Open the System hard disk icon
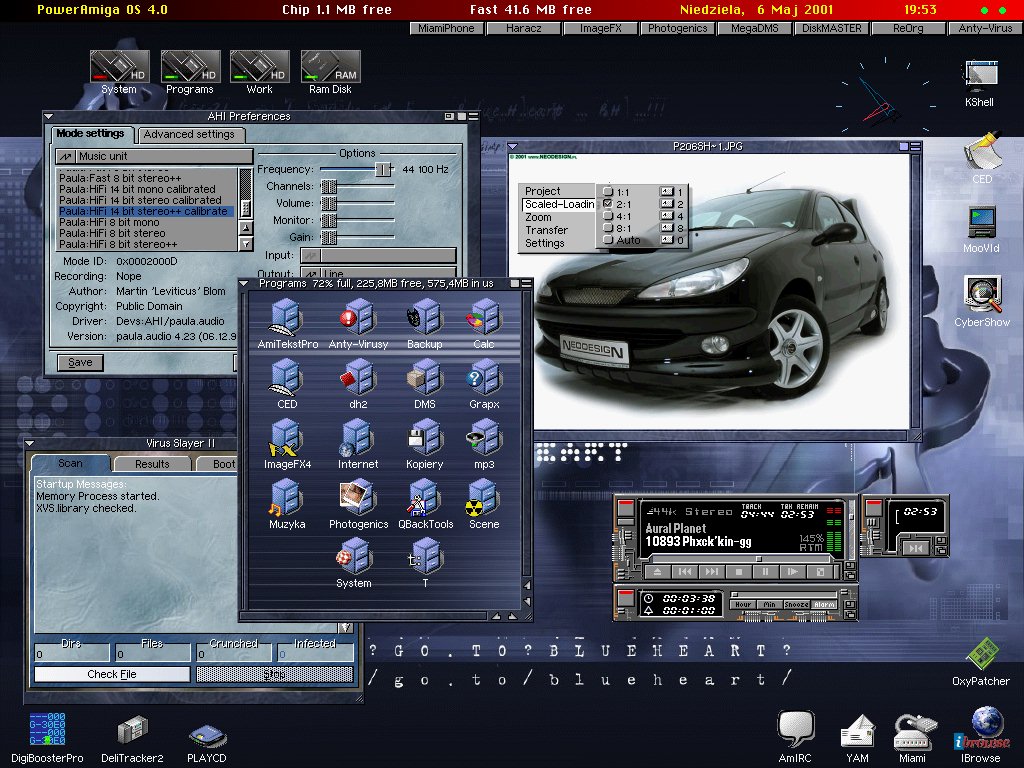Viewport: 1024px width, 768px height. tap(120, 72)
